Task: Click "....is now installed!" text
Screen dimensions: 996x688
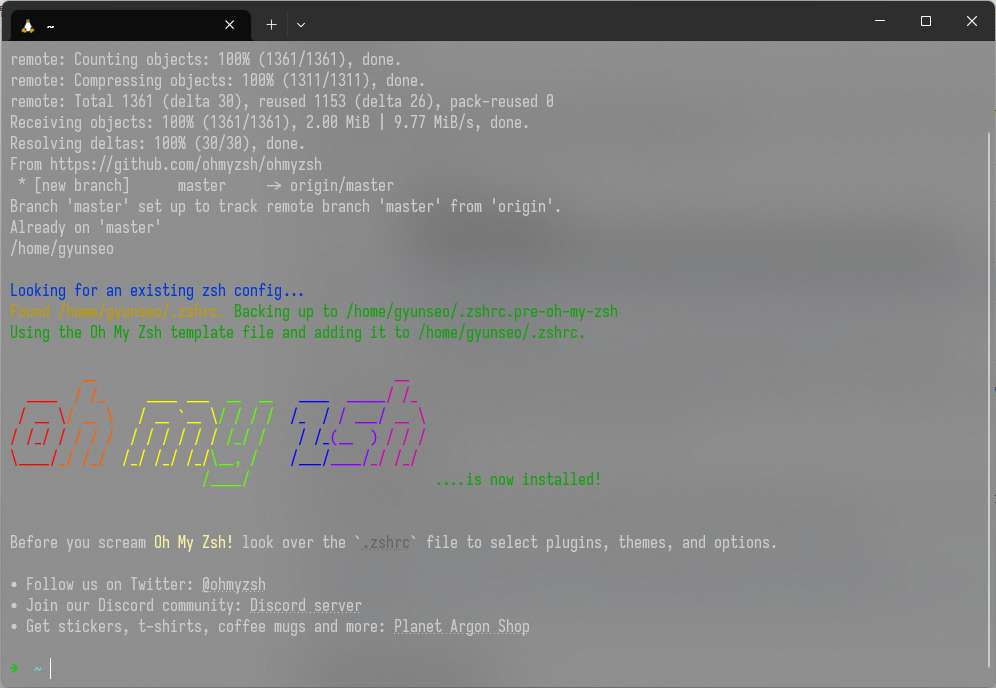Action: click(518, 479)
